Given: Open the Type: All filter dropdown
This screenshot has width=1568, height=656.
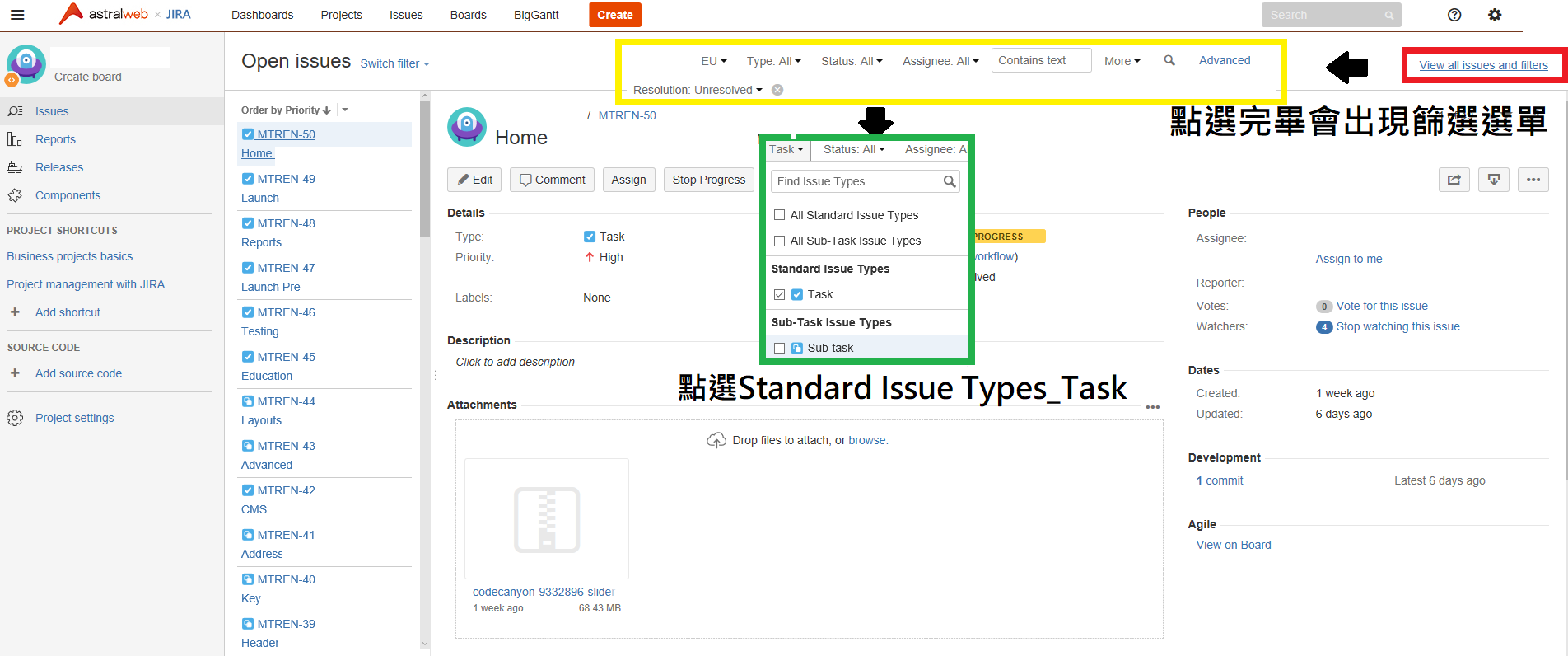Looking at the screenshot, I should (x=773, y=61).
